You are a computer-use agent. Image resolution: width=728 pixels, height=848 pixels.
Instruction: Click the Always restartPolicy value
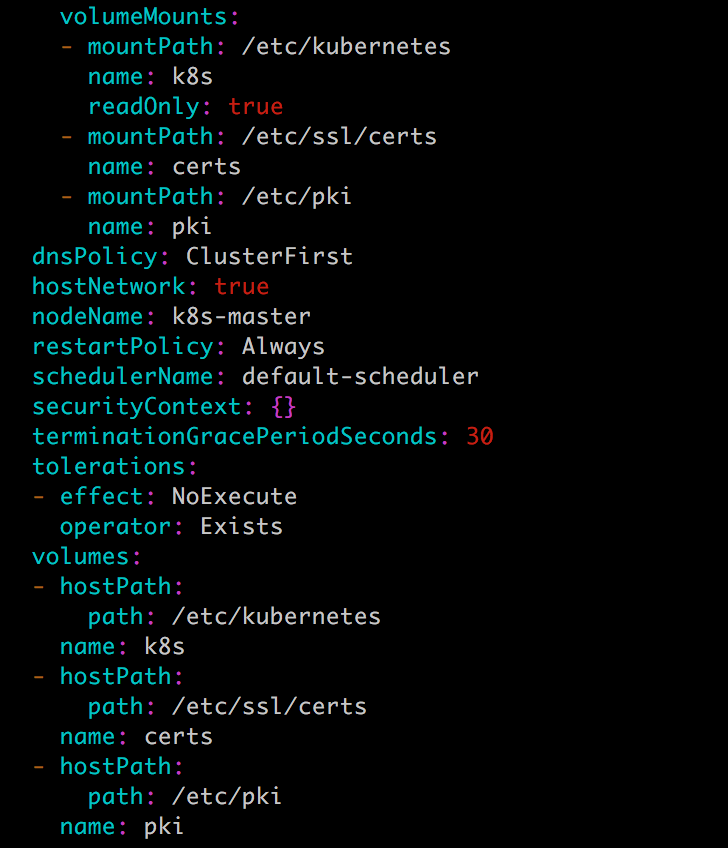pos(283,346)
